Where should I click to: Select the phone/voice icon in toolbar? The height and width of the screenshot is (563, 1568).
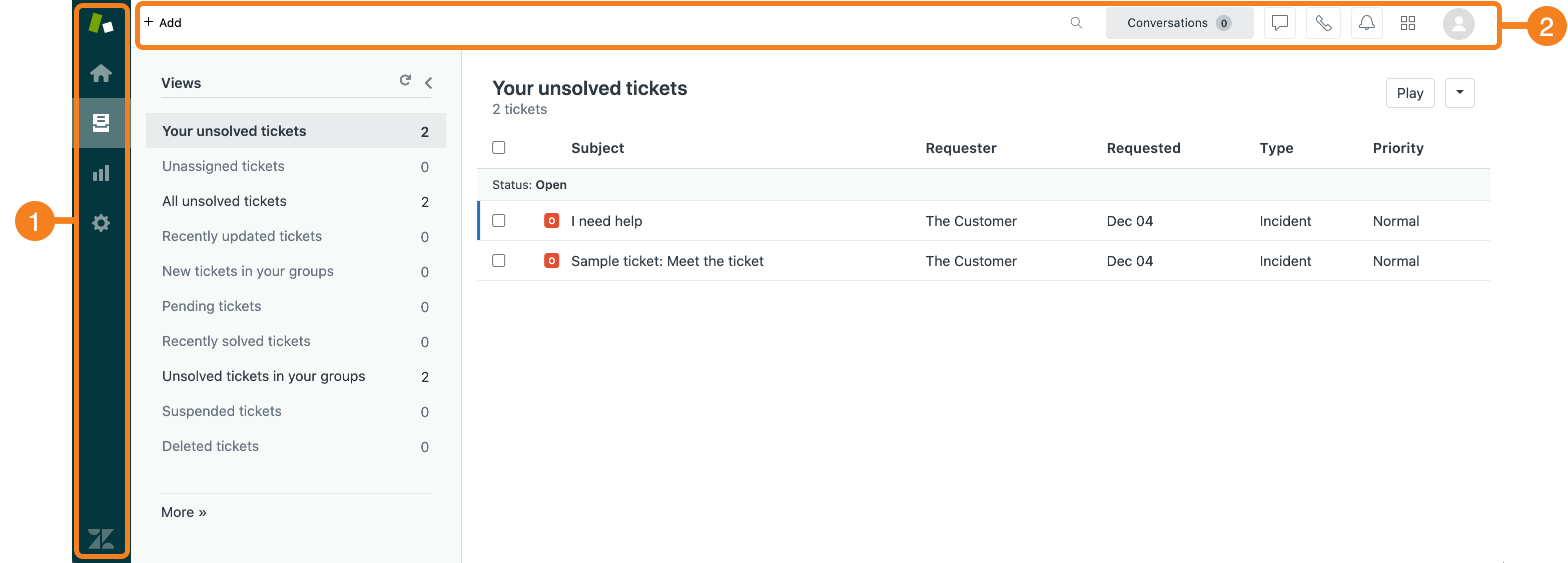(1323, 22)
